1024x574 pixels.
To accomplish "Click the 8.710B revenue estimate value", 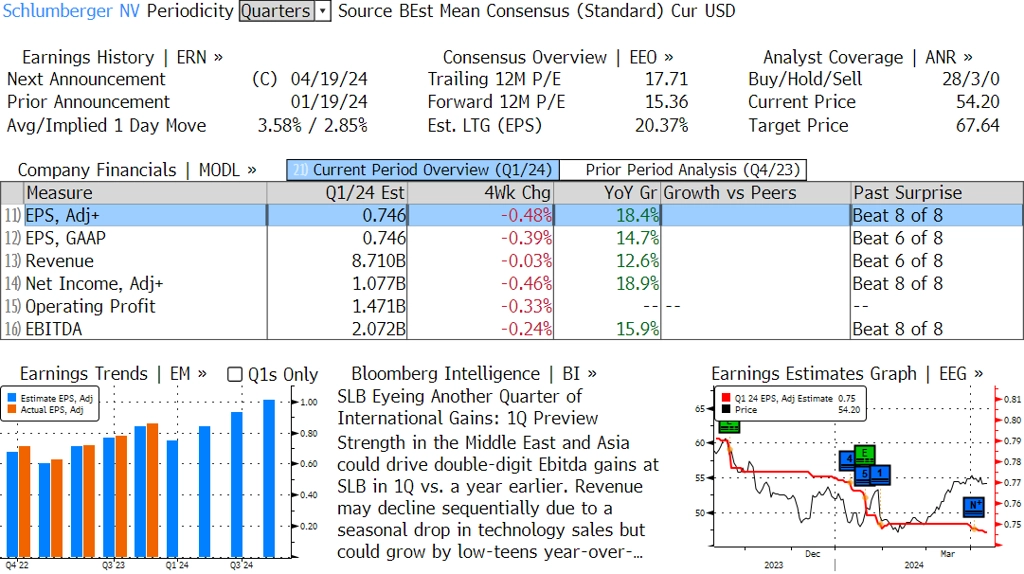I will 378,261.
